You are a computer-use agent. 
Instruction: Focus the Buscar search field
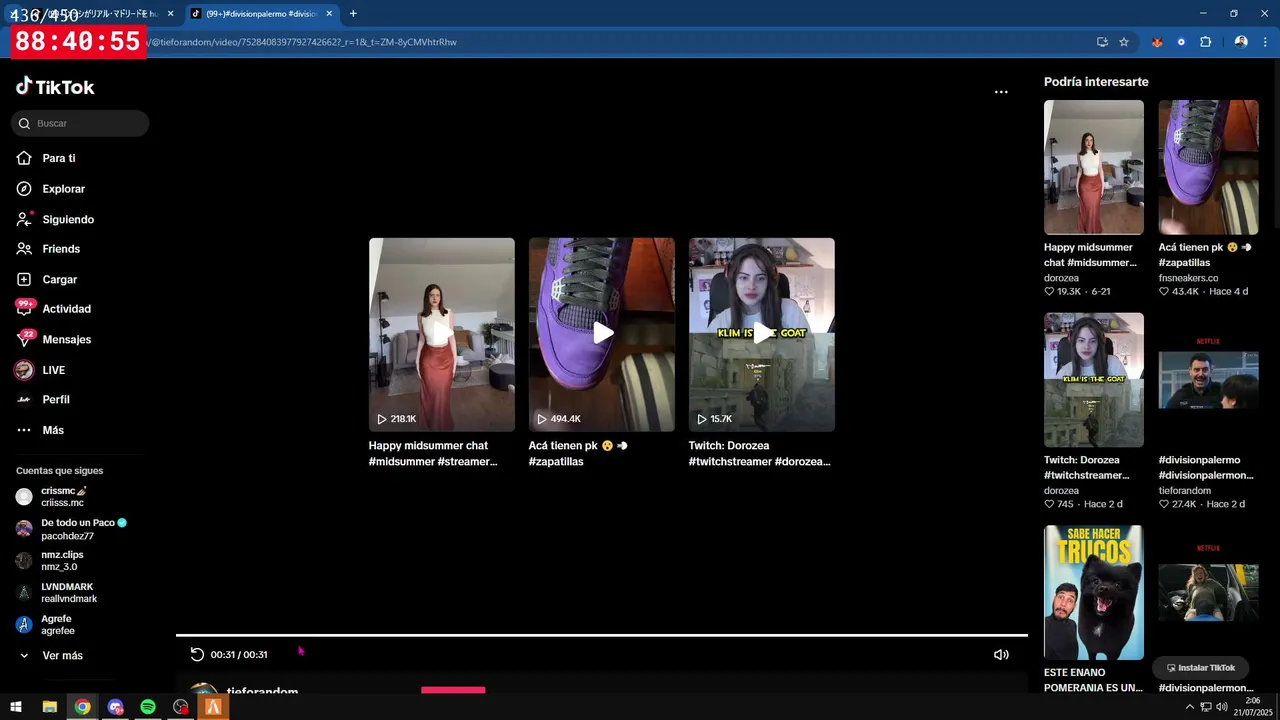[x=80, y=123]
